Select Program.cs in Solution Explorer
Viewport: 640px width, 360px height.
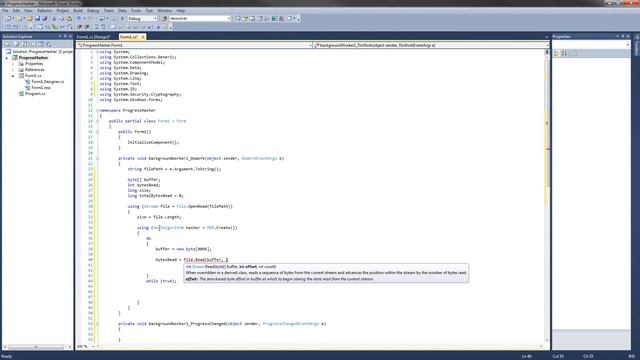[x=35, y=93]
